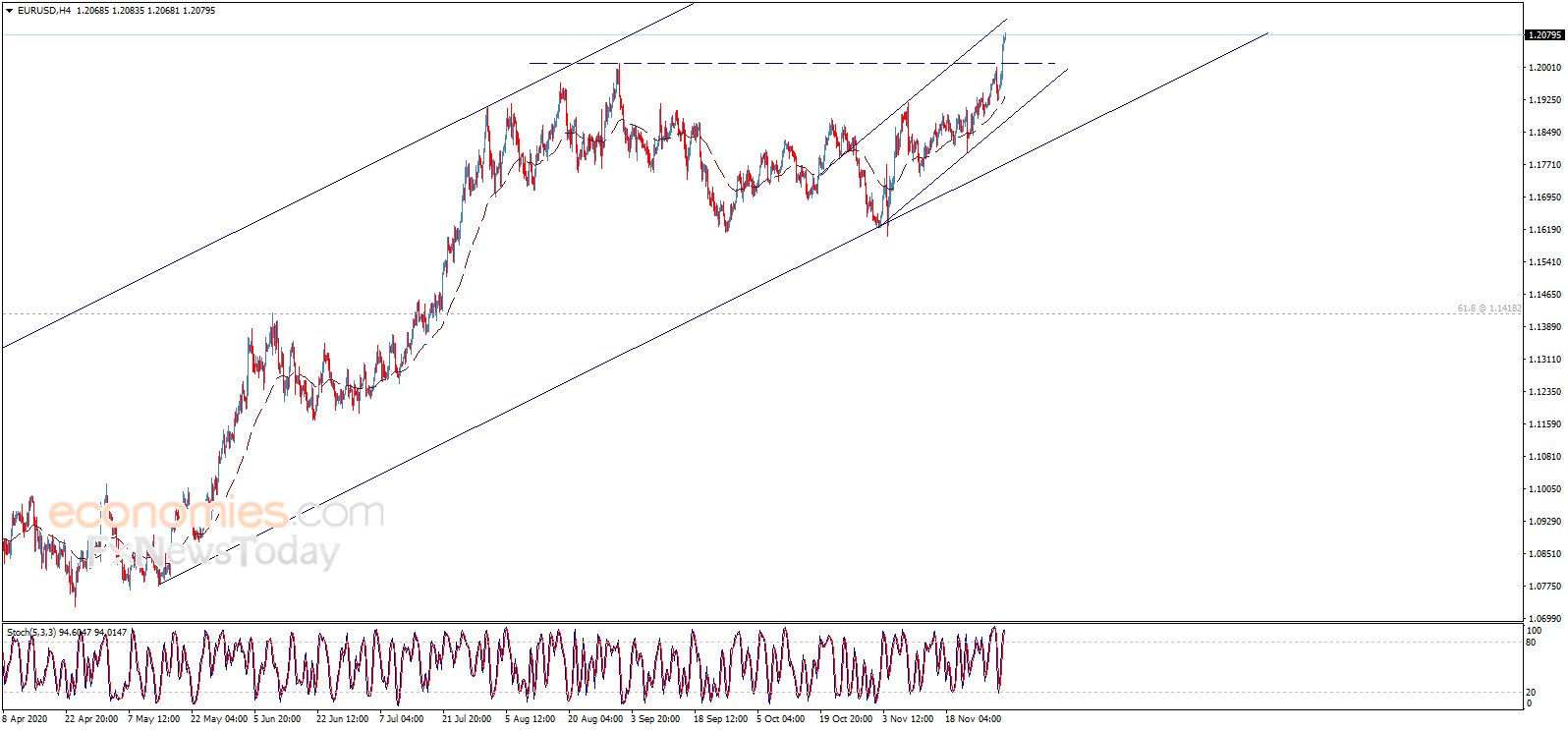The image size is (1568, 730).
Task: Click the 18 Nov 04:00 time label
Action: [x=974, y=719]
